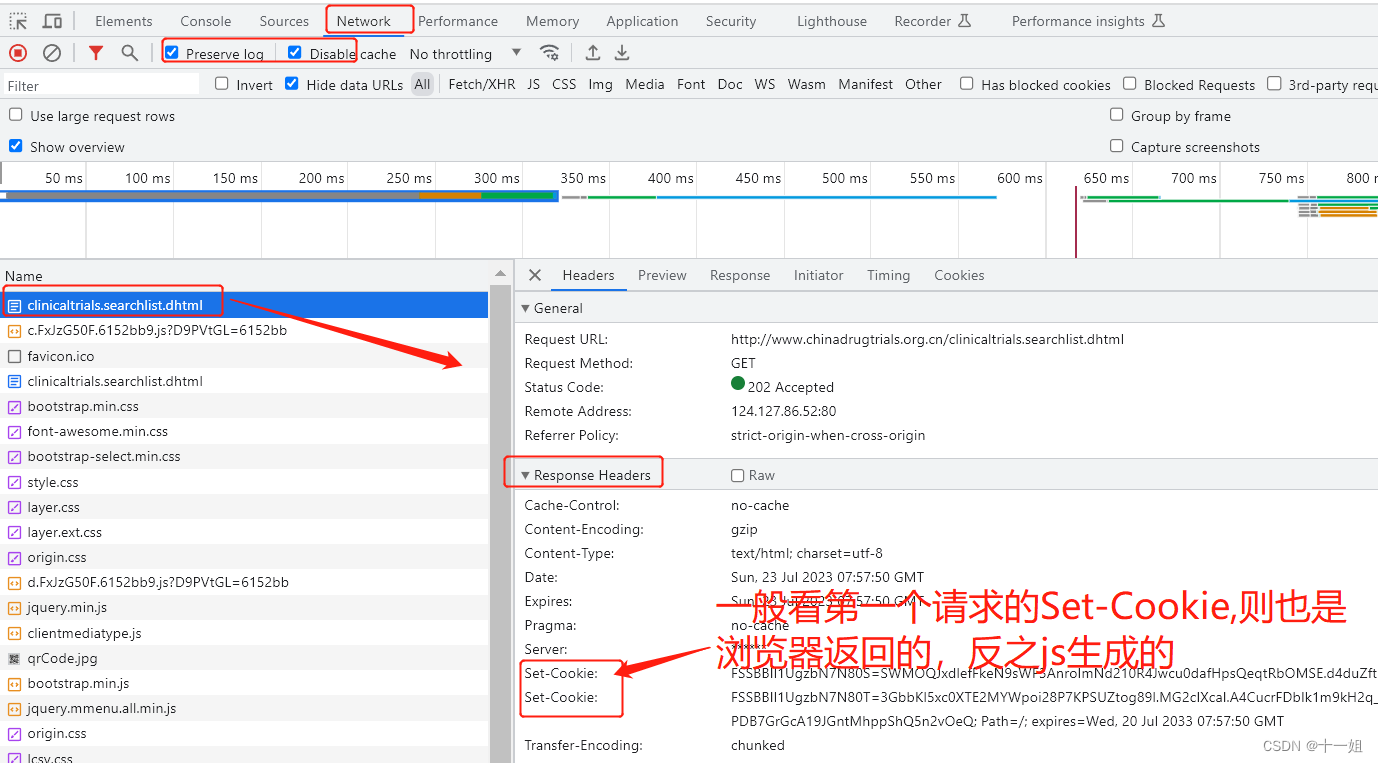Click the jquery.min.js script icon
1378x763 pixels.
coord(14,607)
